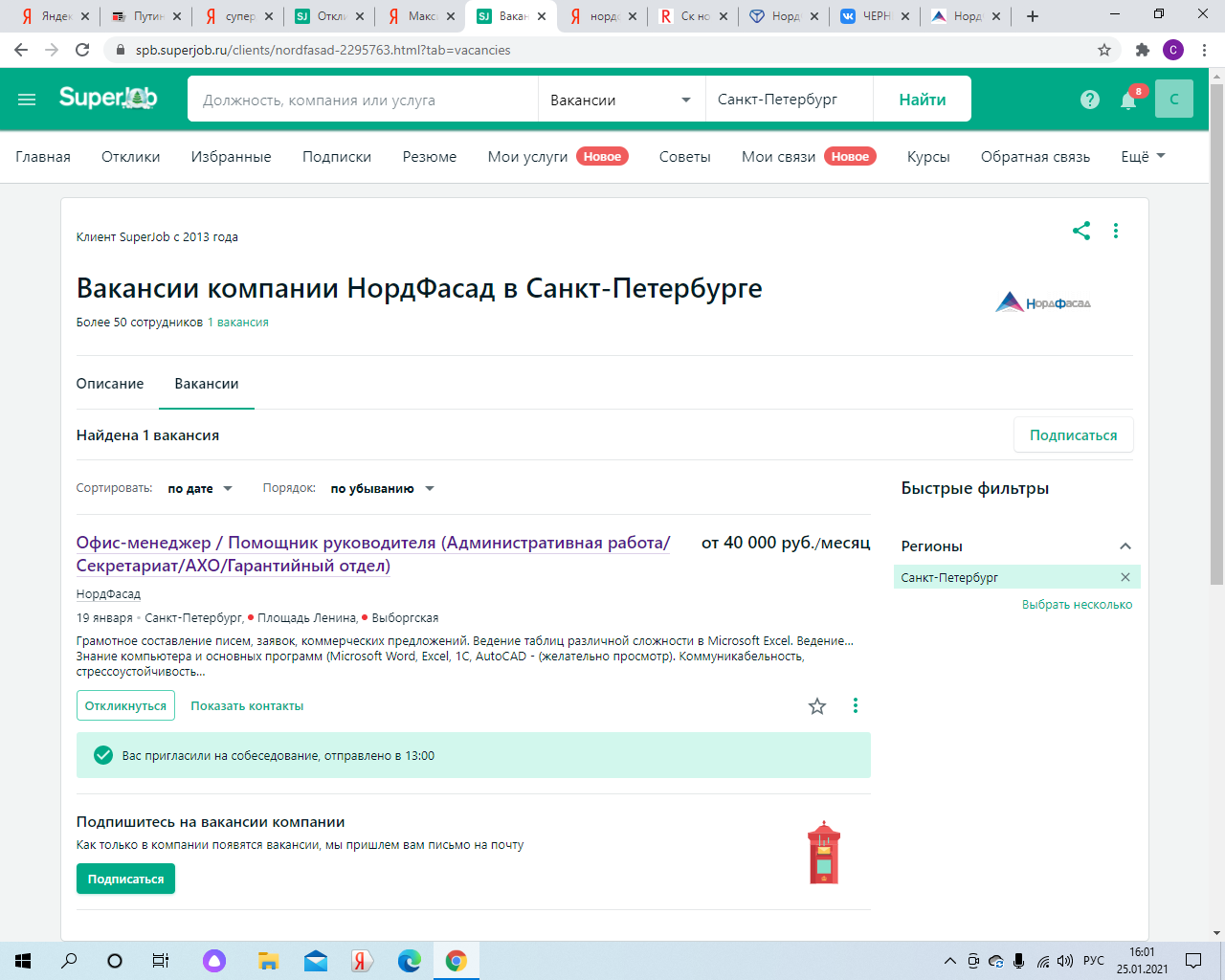This screenshot has height=980, width=1225.
Task: Collapse the Регионы filter section
Action: click(x=1125, y=546)
